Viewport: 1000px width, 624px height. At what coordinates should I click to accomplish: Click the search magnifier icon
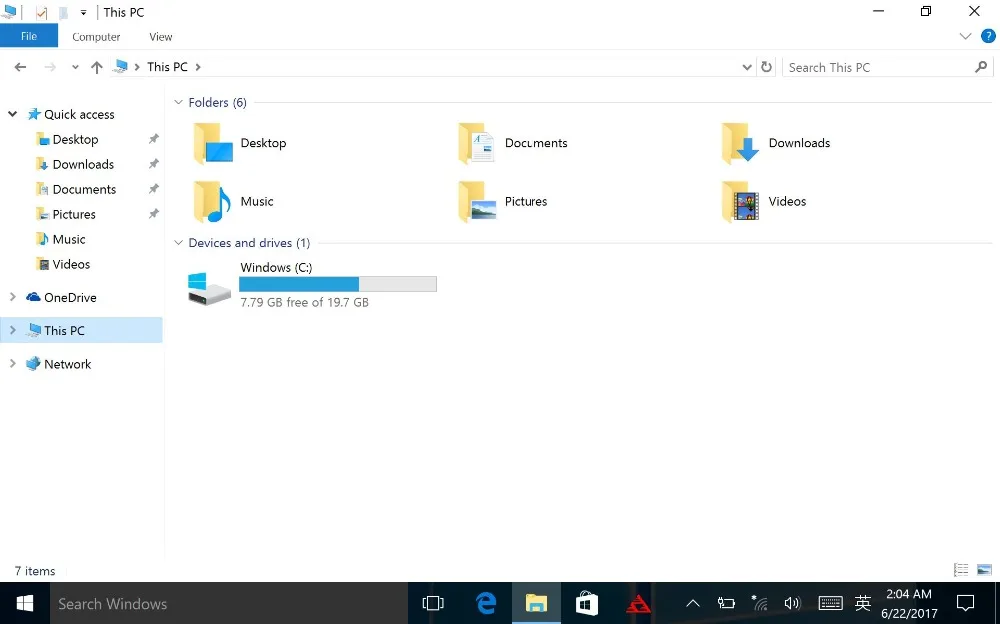[x=981, y=67]
